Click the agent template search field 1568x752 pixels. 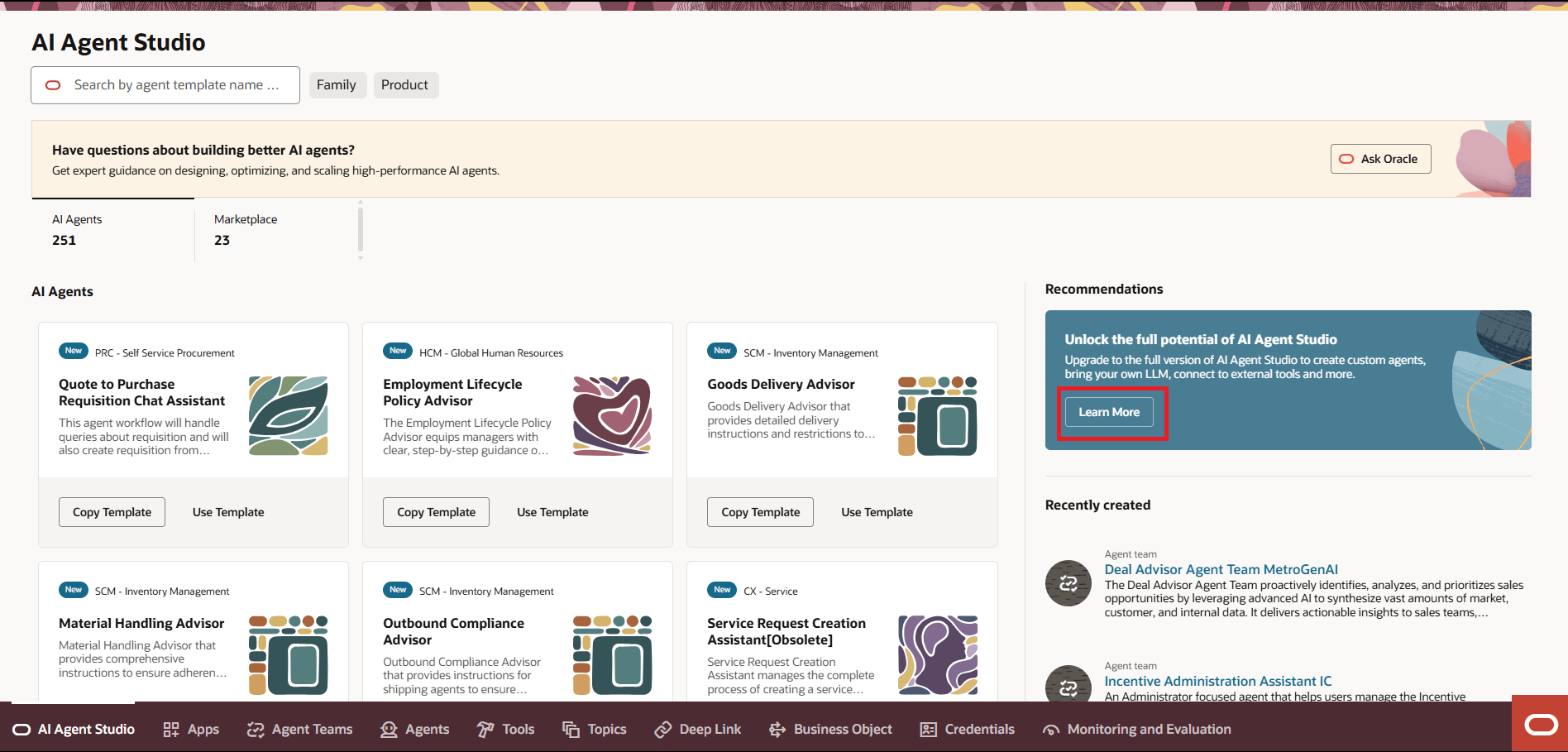[x=165, y=84]
